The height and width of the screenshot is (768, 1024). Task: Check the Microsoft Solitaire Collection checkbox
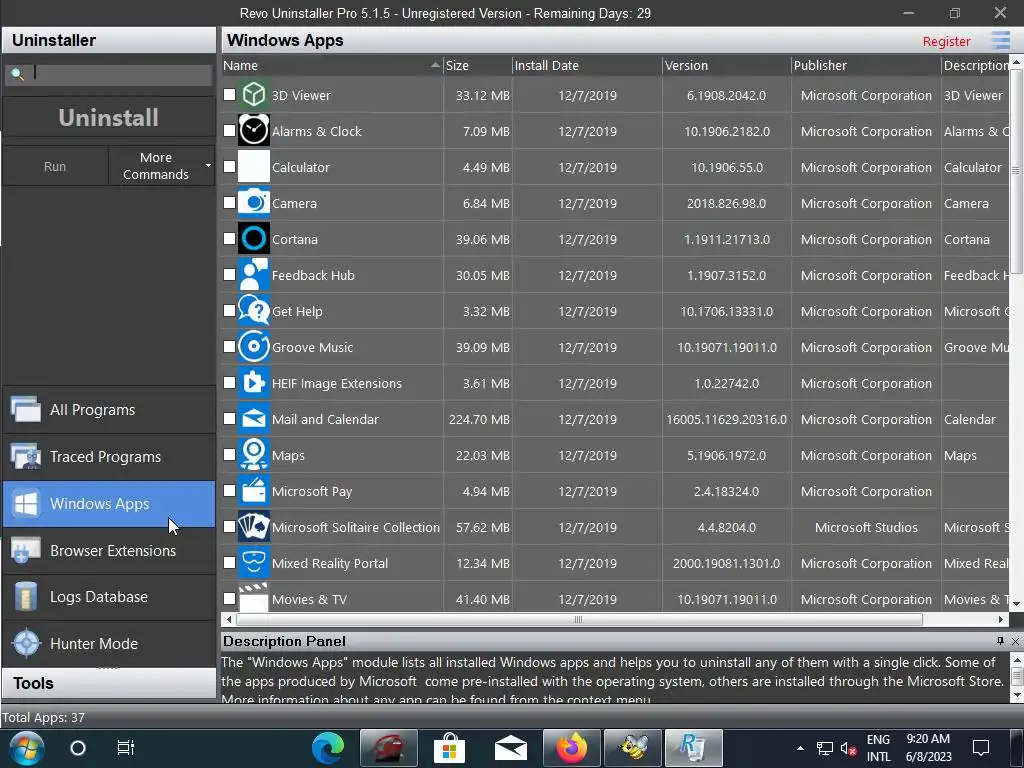point(229,526)
